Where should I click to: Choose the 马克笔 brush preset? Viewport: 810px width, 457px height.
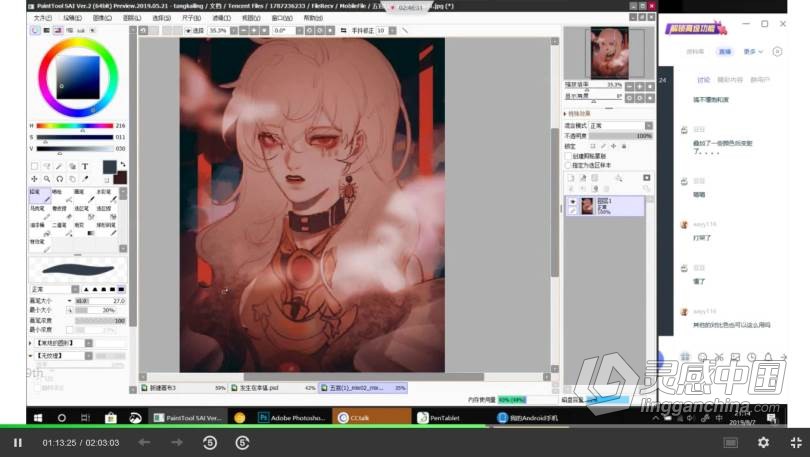(x=40, y=212)
